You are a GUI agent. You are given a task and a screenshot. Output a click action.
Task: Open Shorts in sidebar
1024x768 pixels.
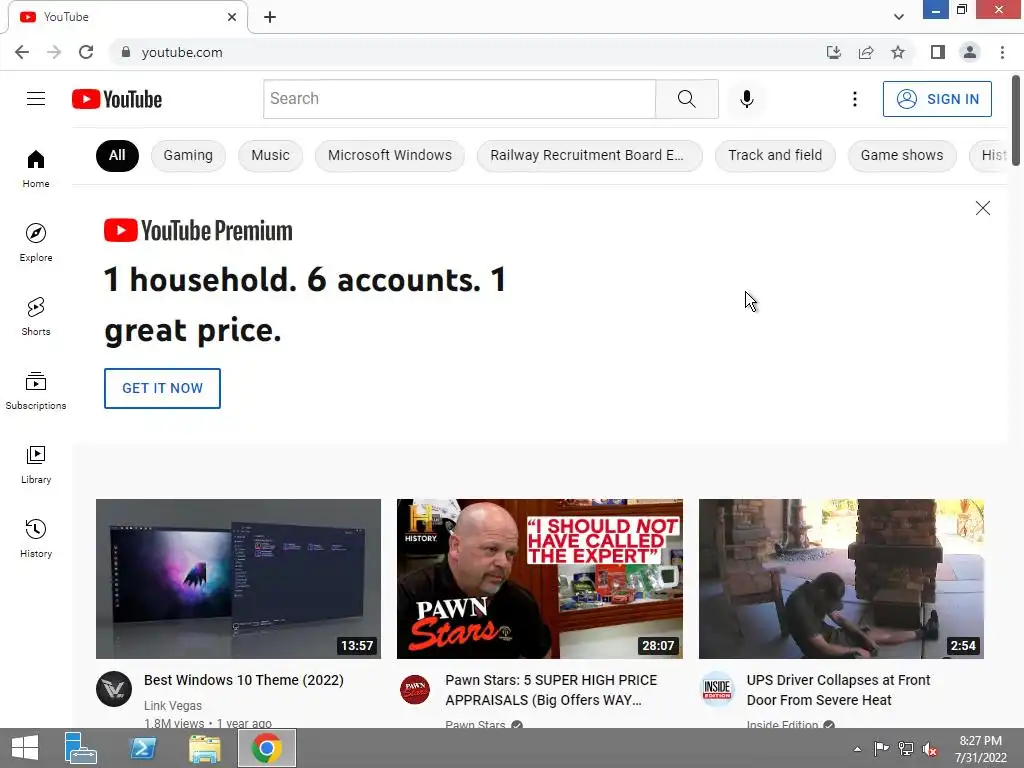tap(36, 316)
